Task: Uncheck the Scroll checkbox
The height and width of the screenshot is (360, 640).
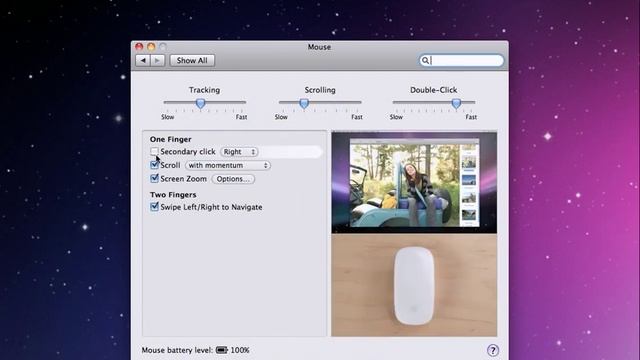Action: (x=154, y=165)
